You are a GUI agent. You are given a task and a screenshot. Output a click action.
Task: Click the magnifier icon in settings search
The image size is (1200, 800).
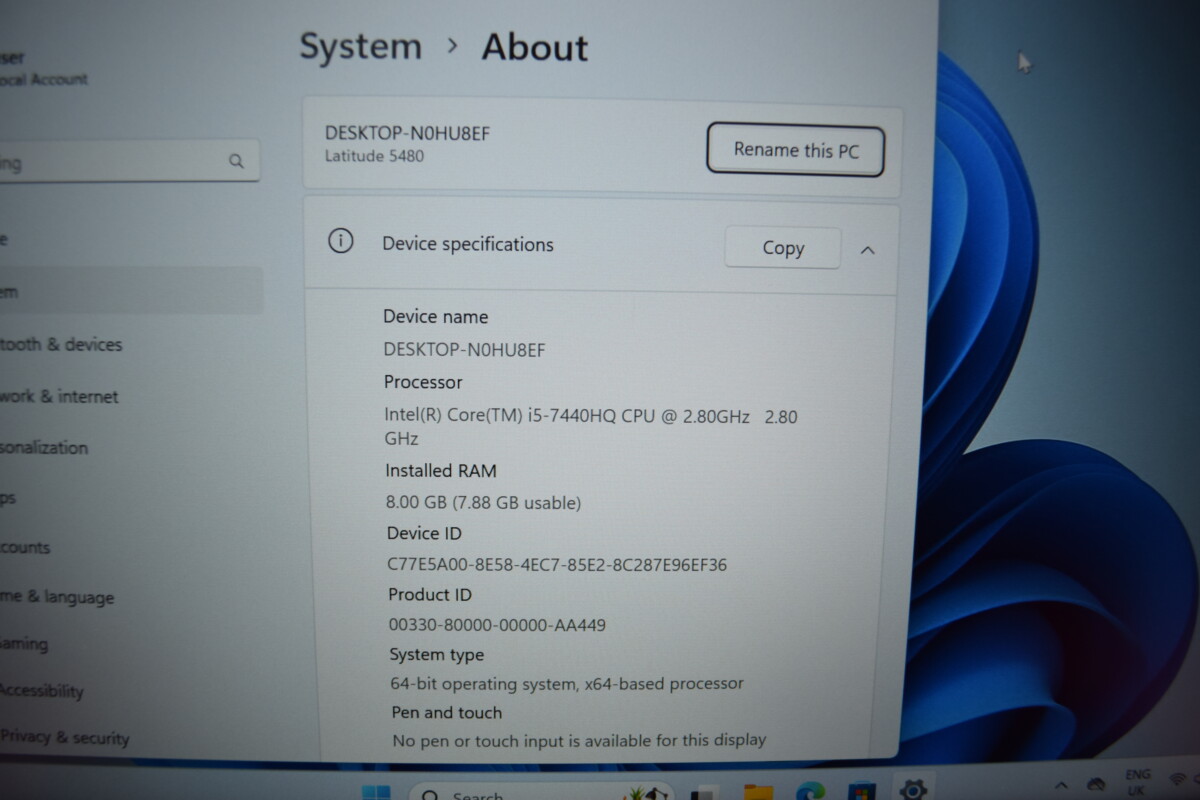[x=237, y=161]
